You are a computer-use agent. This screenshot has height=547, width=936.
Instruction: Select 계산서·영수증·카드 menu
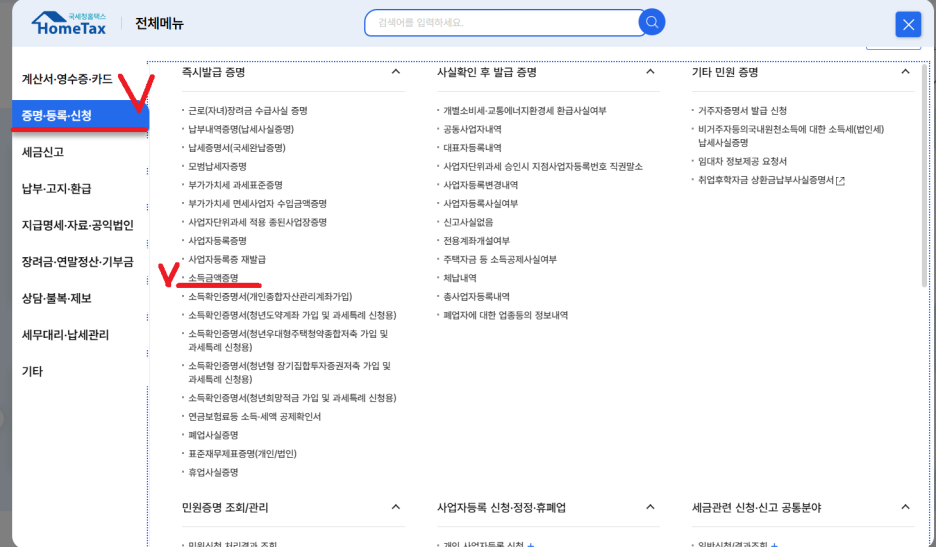click(x=67, y=79)
